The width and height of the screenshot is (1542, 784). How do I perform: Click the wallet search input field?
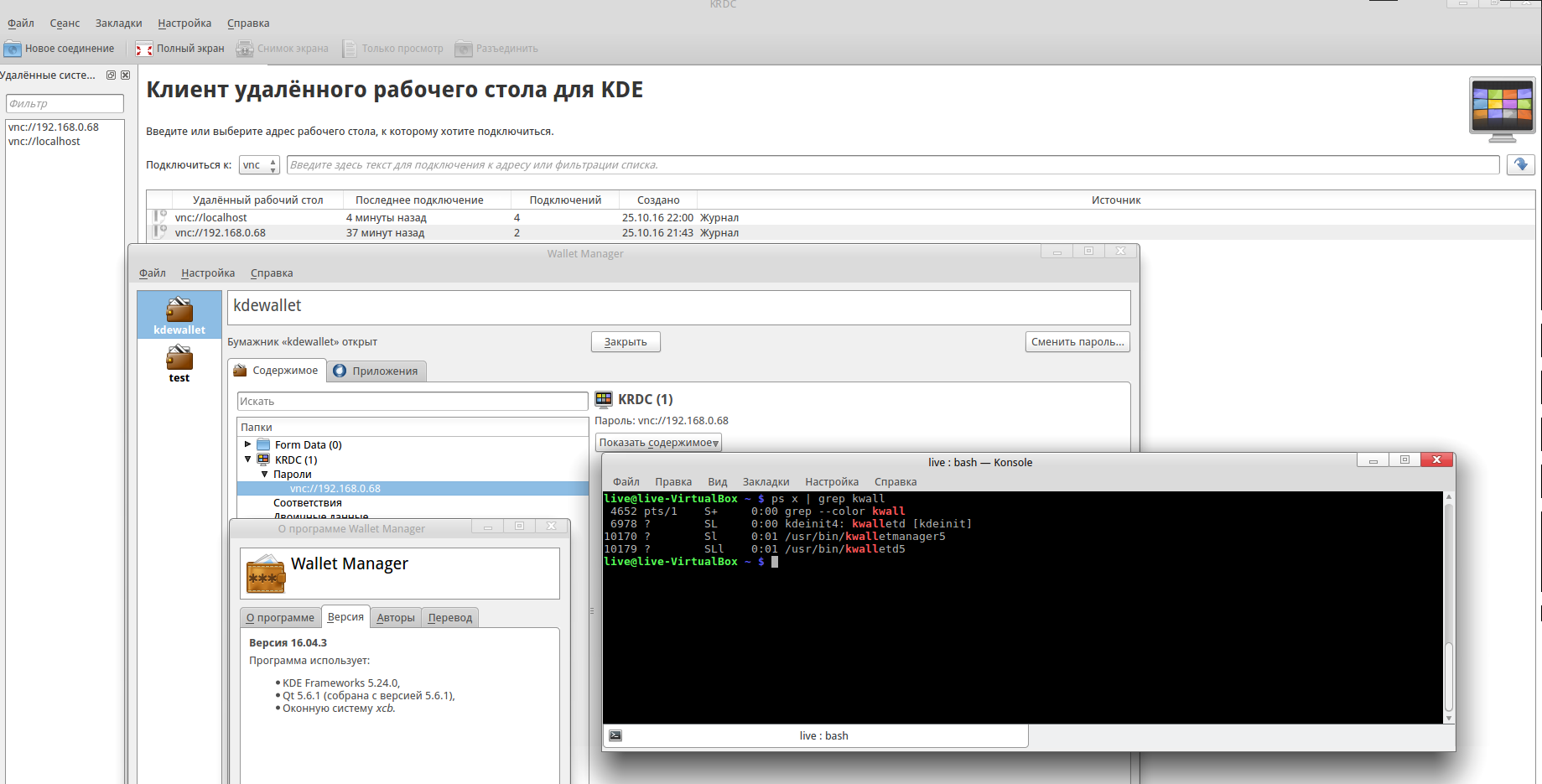click(412, 402)
